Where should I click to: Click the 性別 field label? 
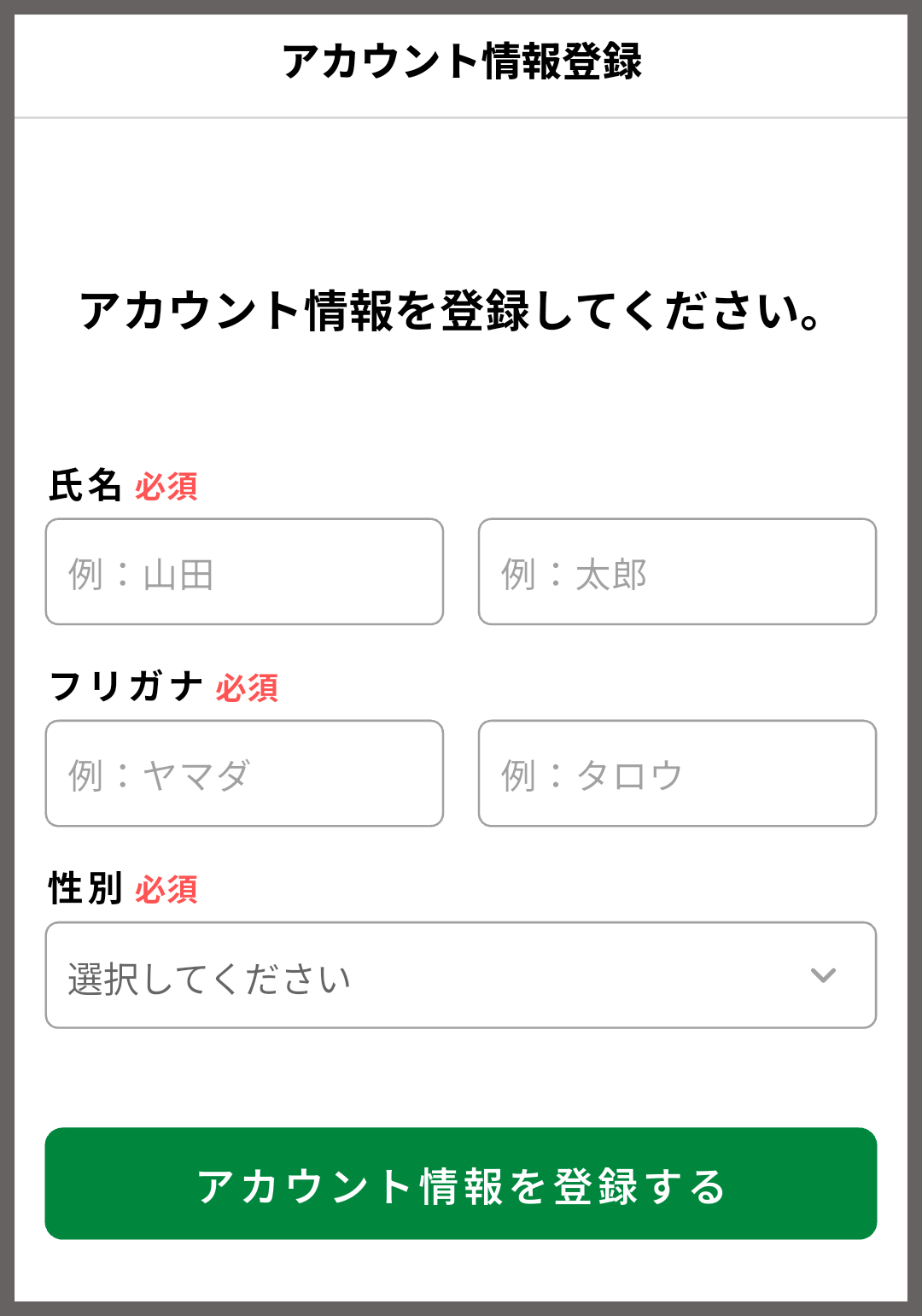click(x=85, y=889)
